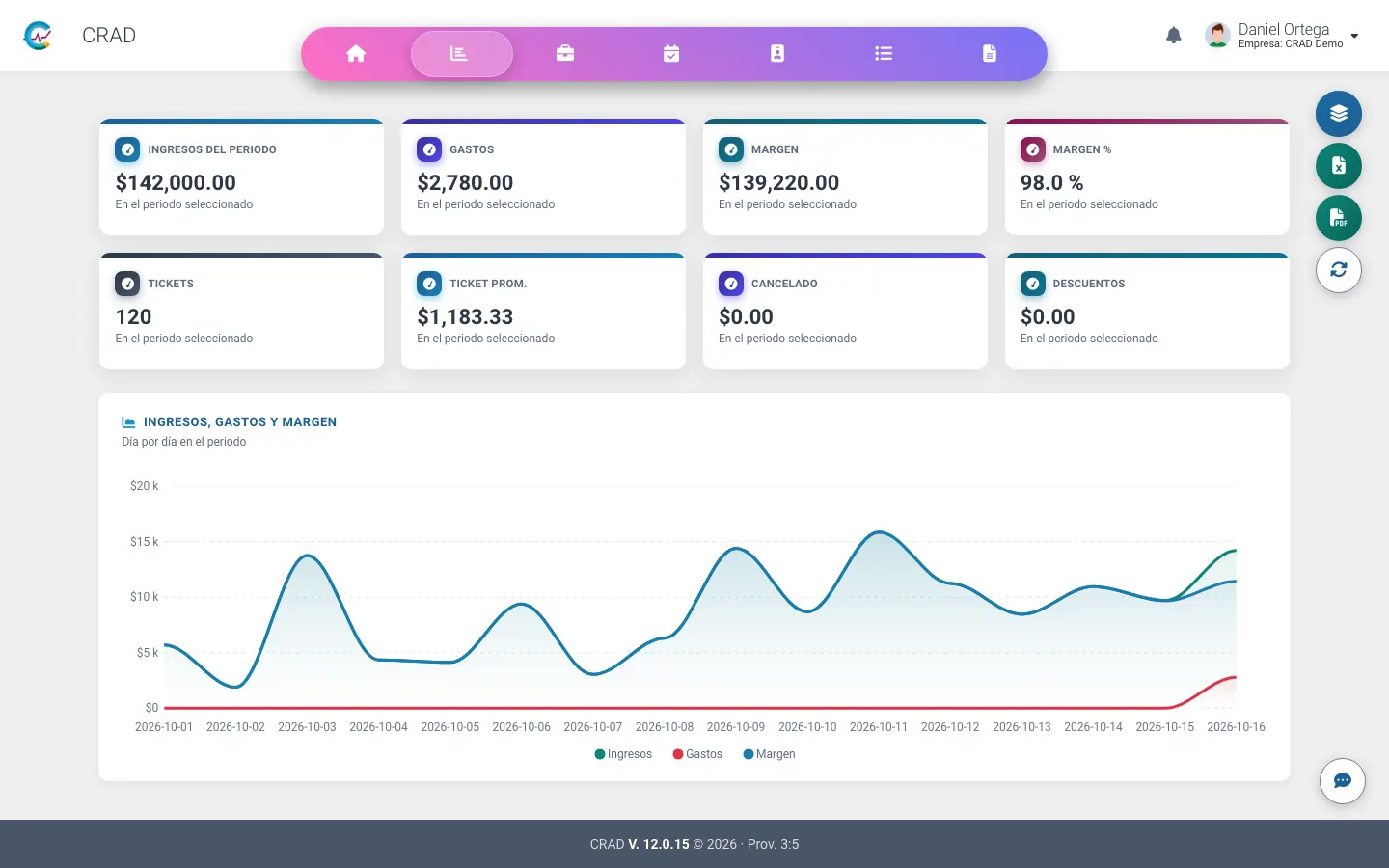
Task: Toggle the Margen series in legend
Action: tap(769, 754)
